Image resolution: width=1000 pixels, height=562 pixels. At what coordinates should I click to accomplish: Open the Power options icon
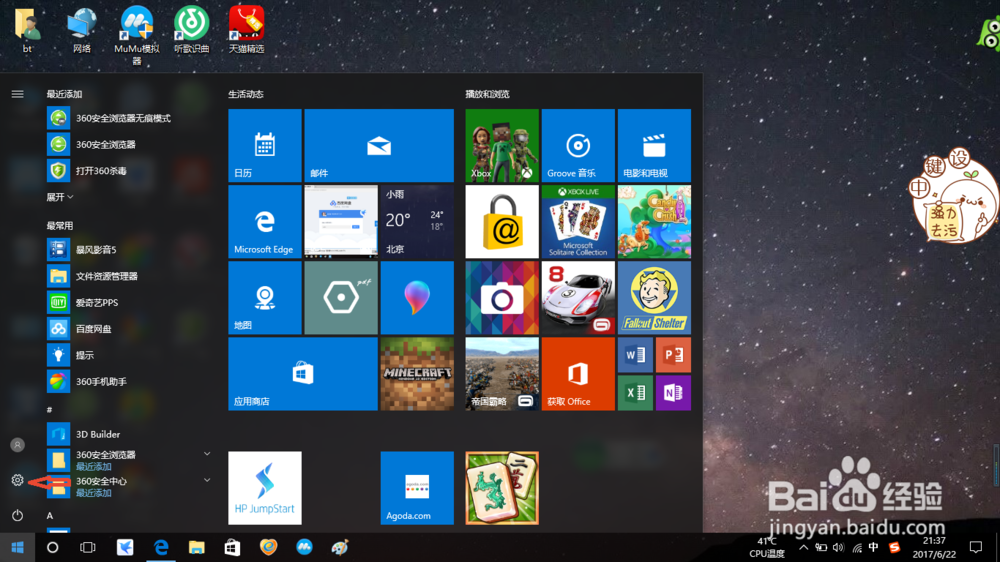pyautogui.click(x=17, y=515)
